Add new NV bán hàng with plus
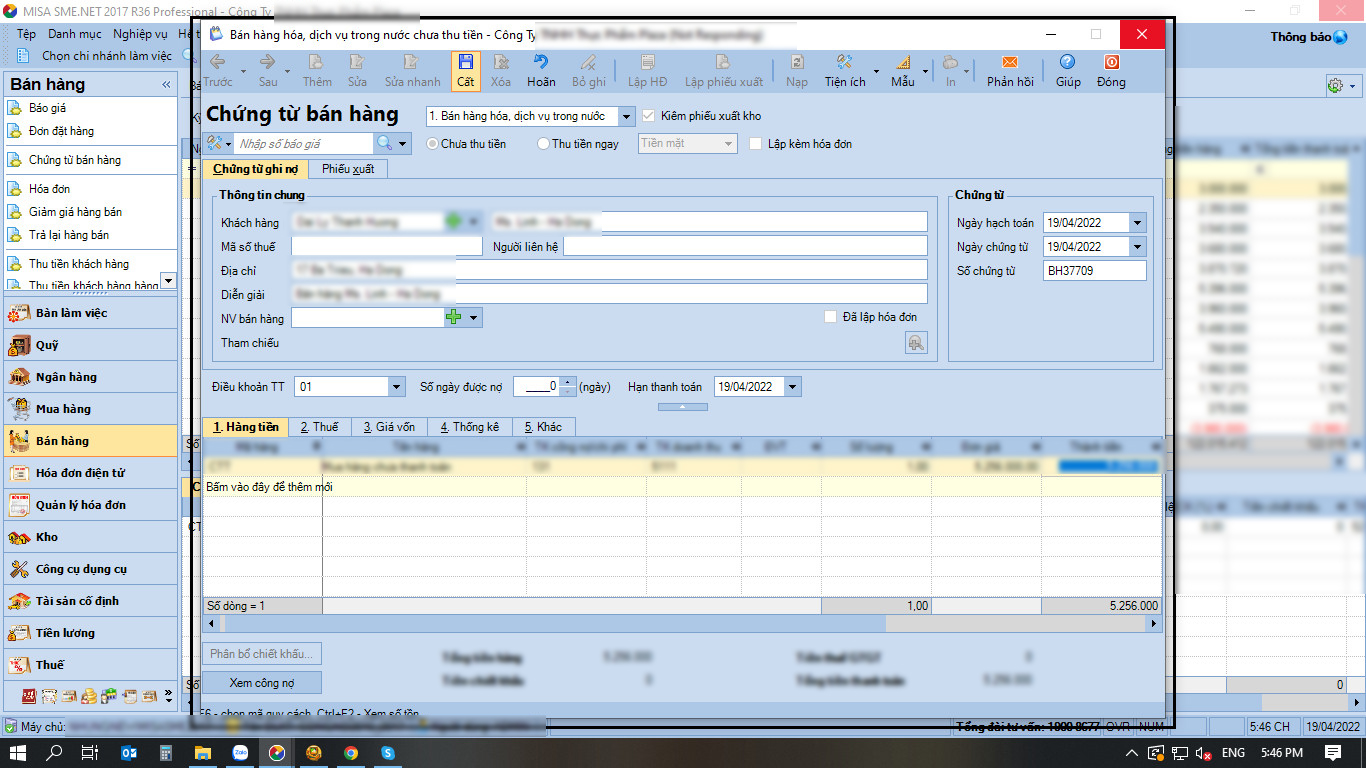This screenshot has width=1366, height=768. pos(453,318)
